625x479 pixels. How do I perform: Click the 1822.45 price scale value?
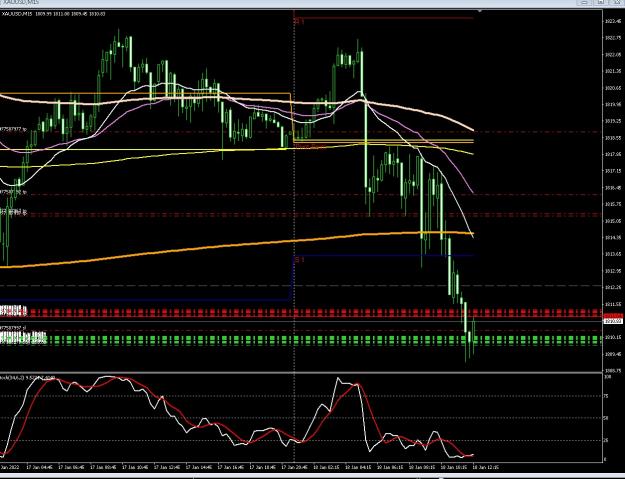click(x=613, y=21)
